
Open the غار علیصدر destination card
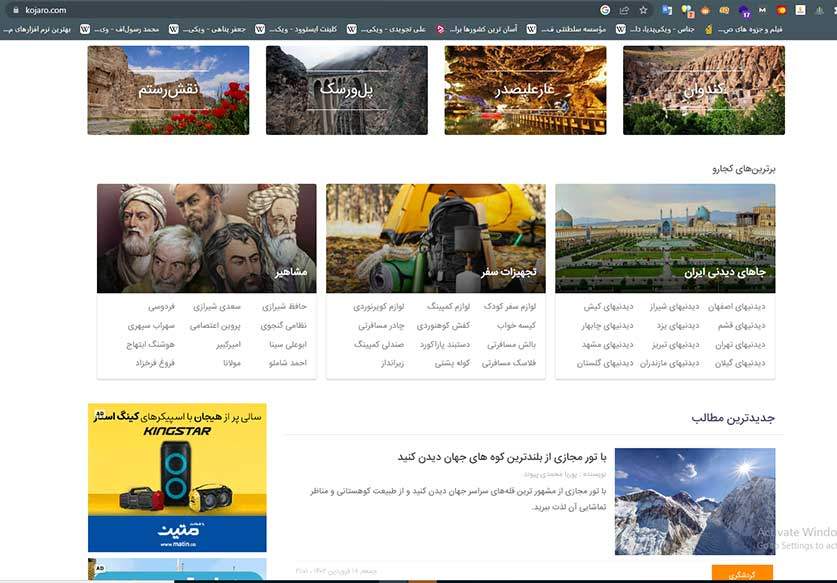[x=525, y=90]
